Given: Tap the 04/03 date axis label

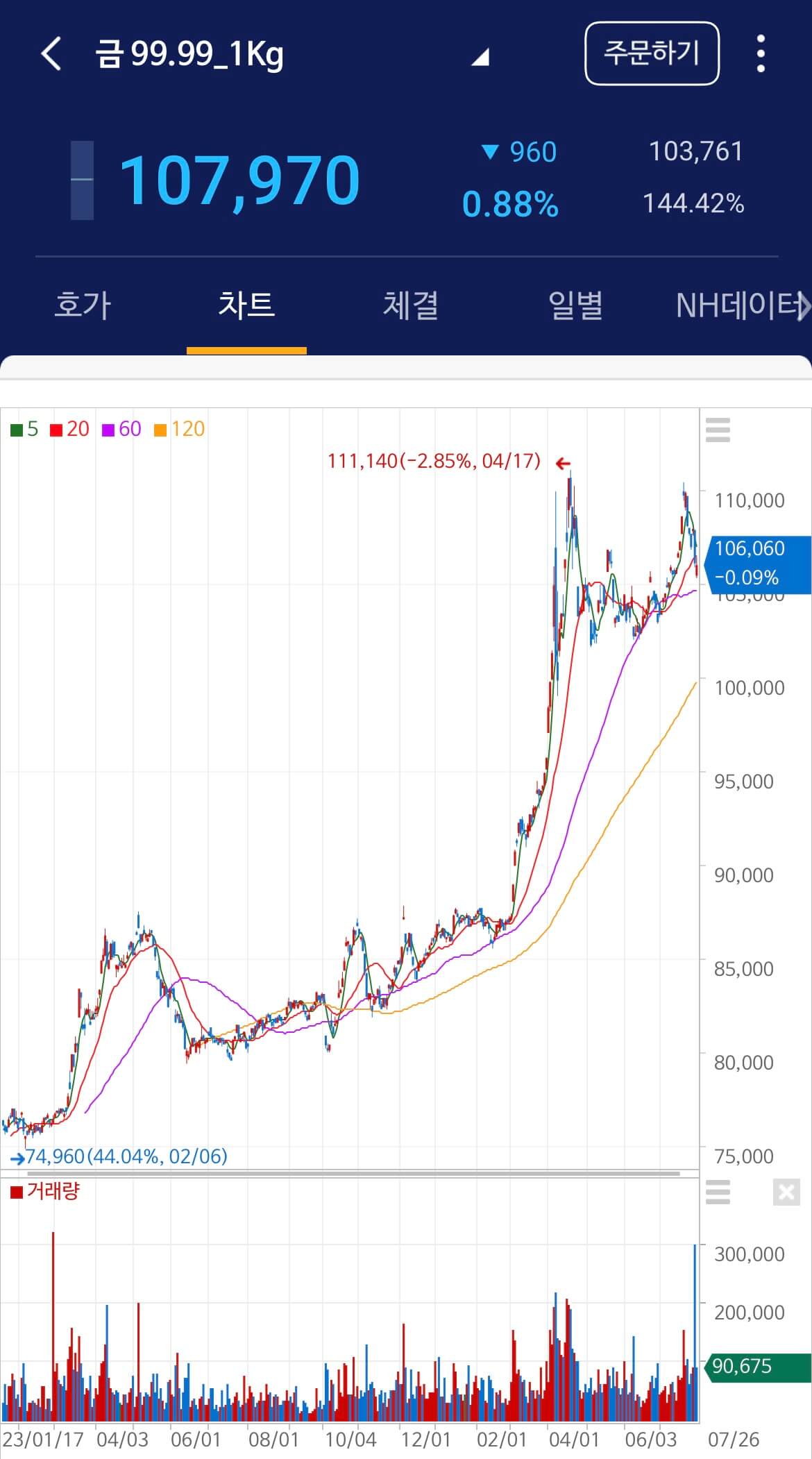Looking at the screenshot, I should pos(122,1439).
